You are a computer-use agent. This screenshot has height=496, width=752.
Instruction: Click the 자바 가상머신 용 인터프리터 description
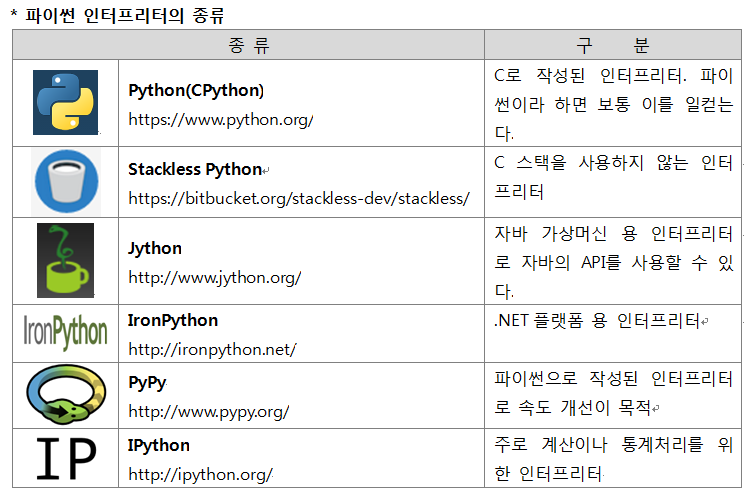pos(613,262)
